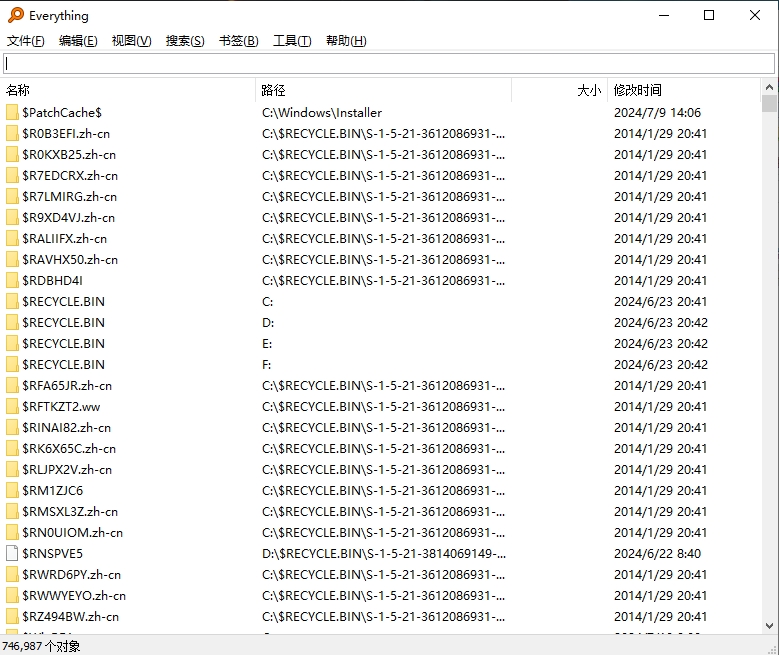Click folder icon of $RECYCLE.BIN on C:
The image size is (779, 655).
[12, 301]
